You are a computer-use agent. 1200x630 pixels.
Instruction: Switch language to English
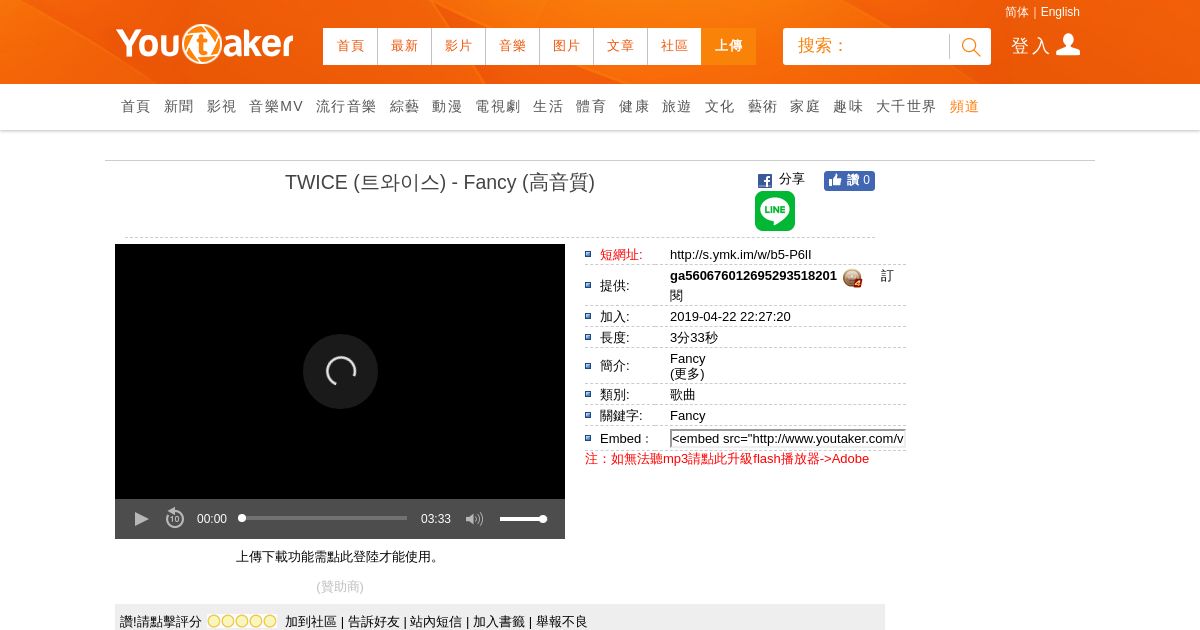tap(1060, 12)
